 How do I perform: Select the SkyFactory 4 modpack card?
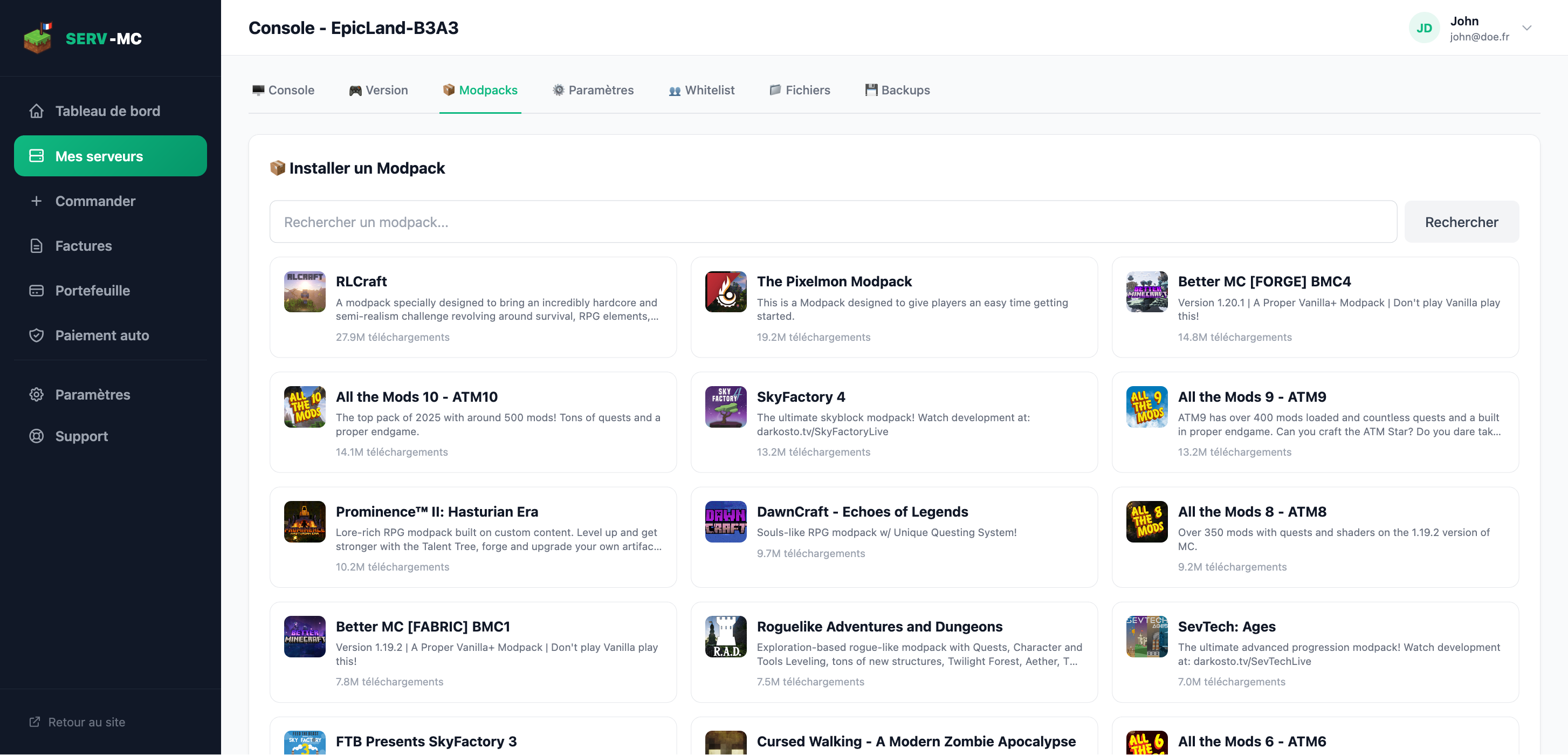(x=893, y=422)
